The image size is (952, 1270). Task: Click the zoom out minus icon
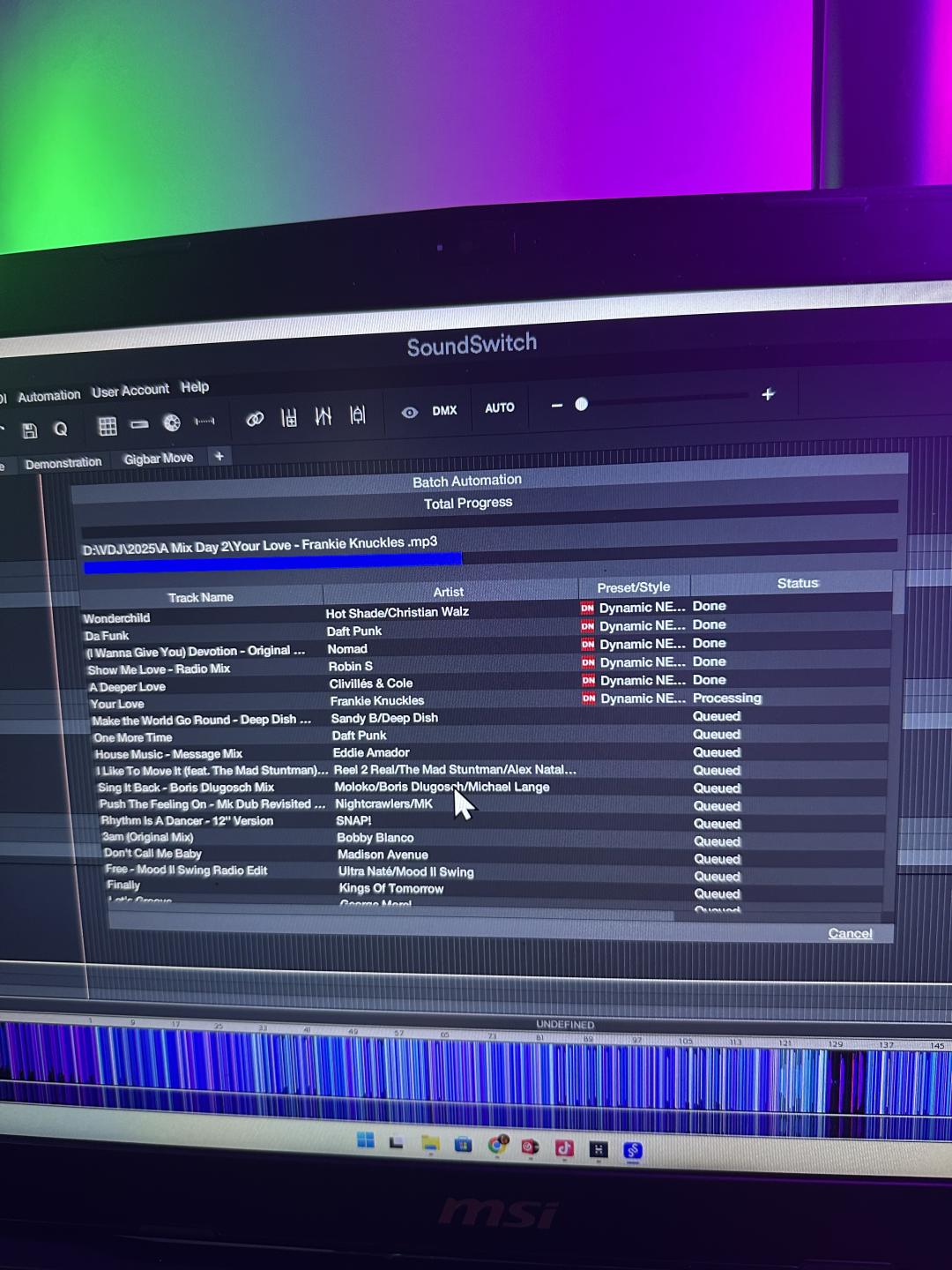[x=556, y=406]
